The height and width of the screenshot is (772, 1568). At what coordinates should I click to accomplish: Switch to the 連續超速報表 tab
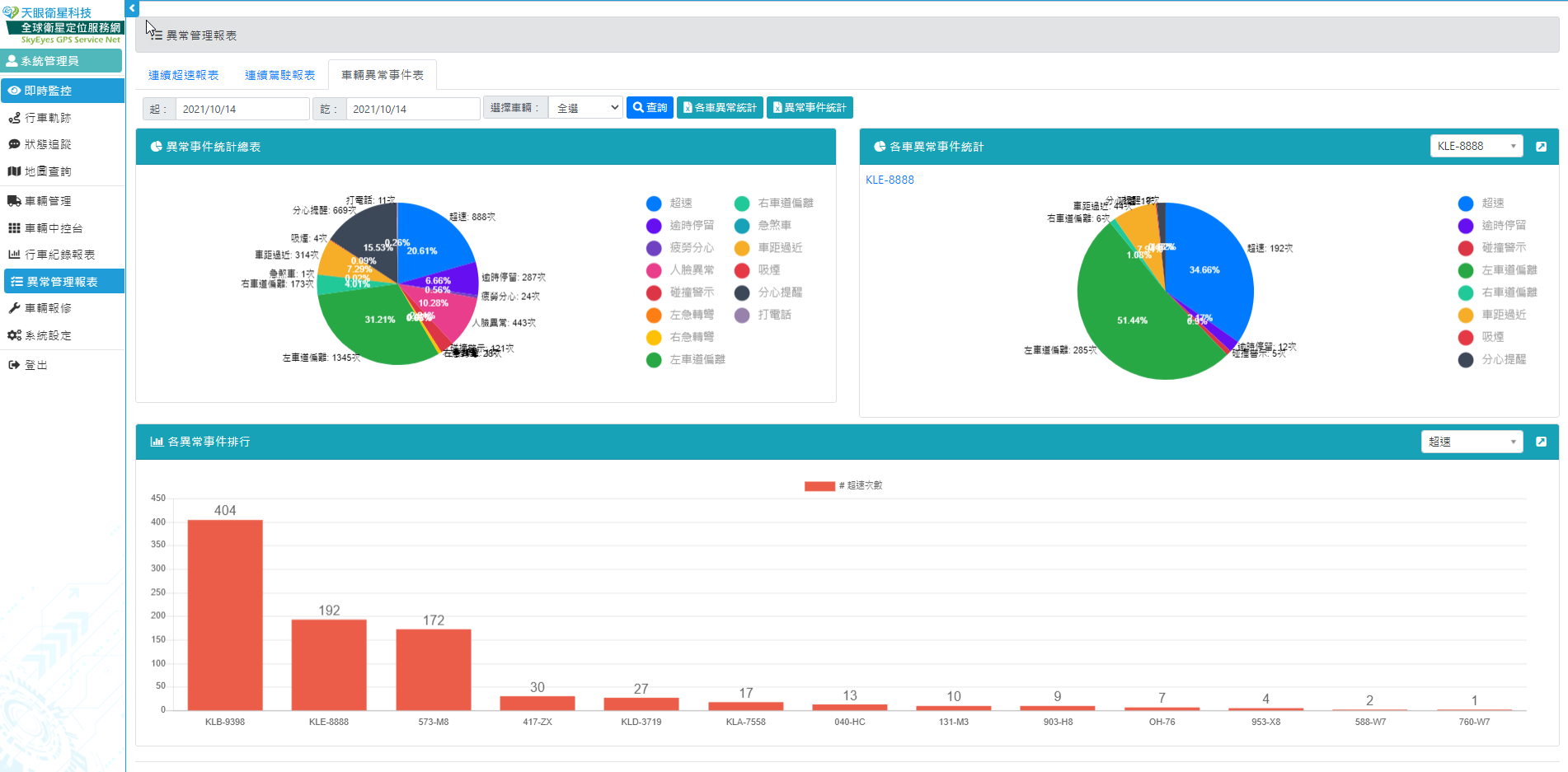pos(183,75)
